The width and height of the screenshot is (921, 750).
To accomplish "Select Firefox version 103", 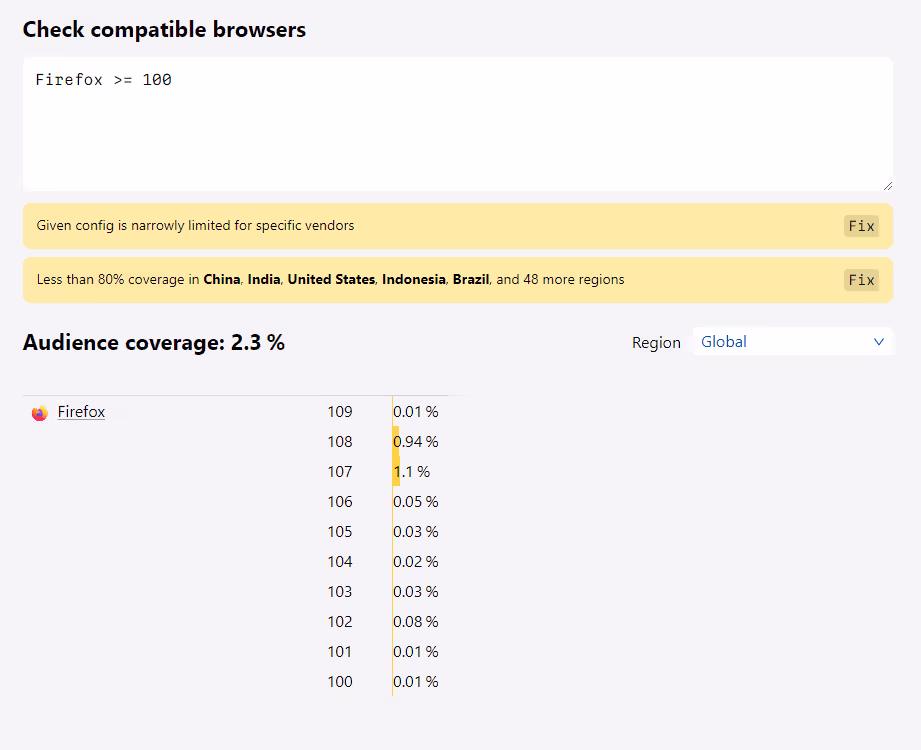I will 340,591.
